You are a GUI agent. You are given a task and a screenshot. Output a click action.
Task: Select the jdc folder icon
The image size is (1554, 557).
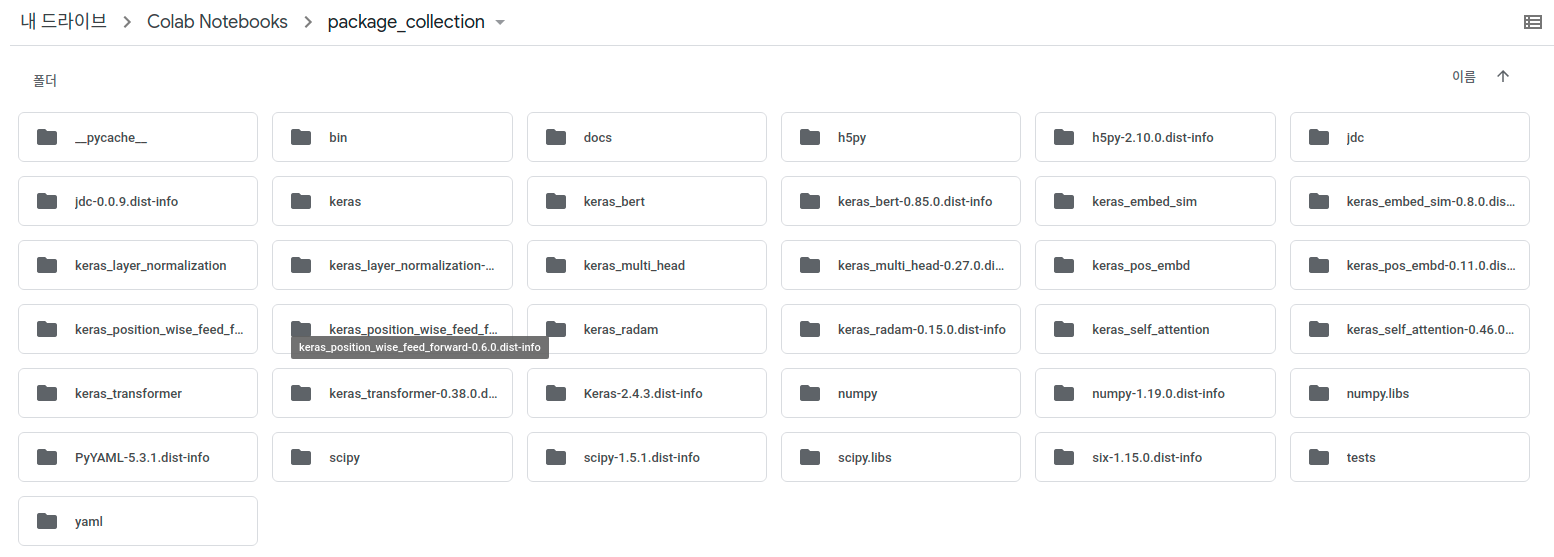click(x=1319, y=137)
